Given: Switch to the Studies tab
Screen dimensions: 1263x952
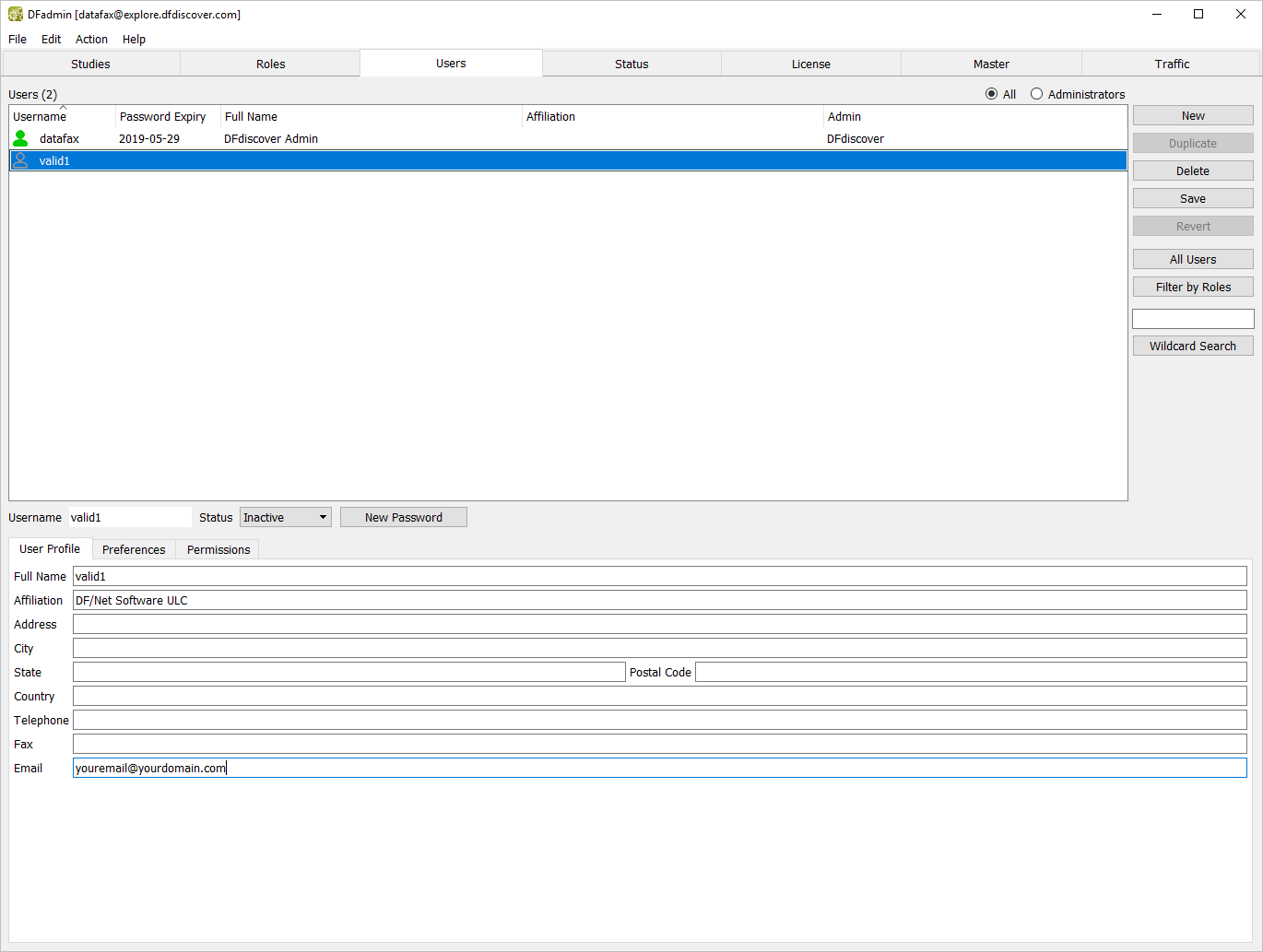Looking at the screenshot, I should (90, 64).
